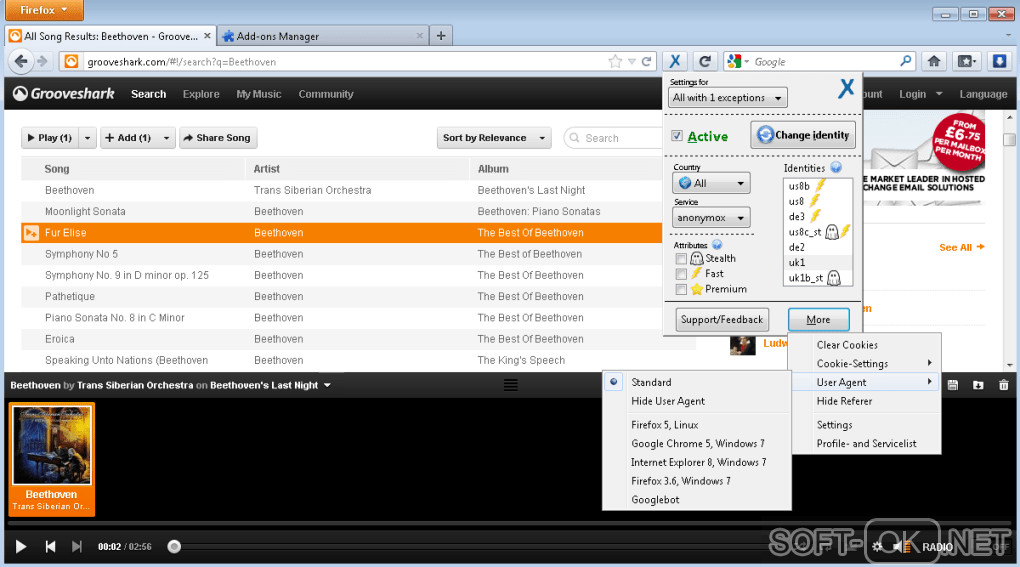Click the Attributes info help icon

(717, 245)
